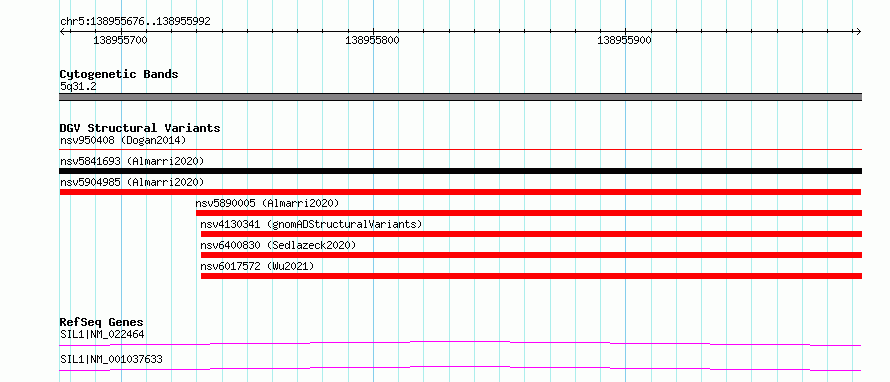Select the red bar under nsv6400830

click(x=531, y=255)
